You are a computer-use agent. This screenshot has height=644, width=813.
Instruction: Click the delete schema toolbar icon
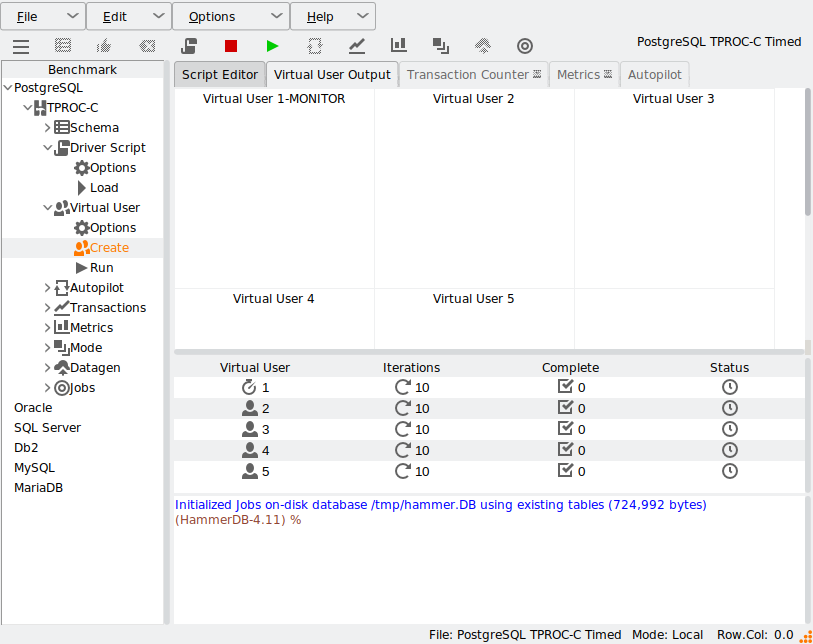[x=147, y=46]
